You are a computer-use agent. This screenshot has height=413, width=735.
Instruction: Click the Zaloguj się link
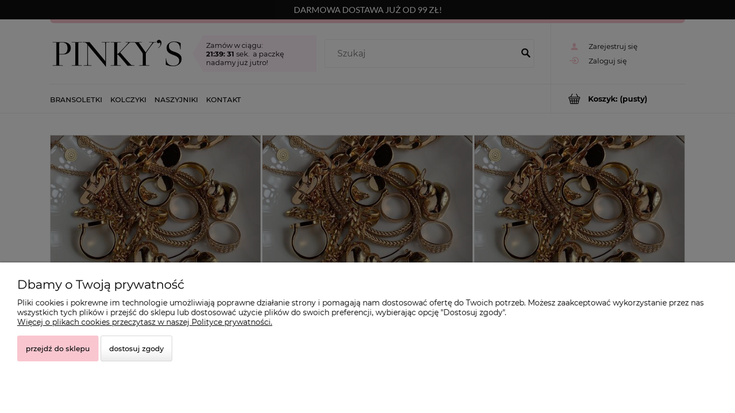click(607, 61)
